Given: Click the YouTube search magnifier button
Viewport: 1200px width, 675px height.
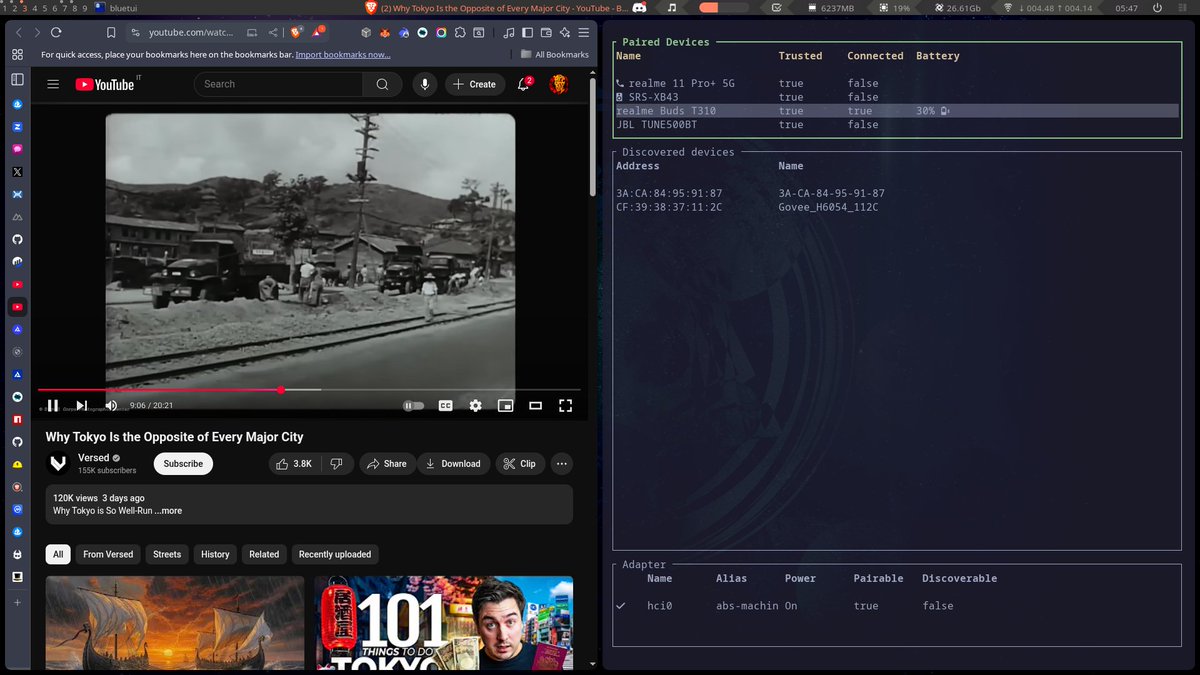Looking at the screenshot, I should pos(382,85).
